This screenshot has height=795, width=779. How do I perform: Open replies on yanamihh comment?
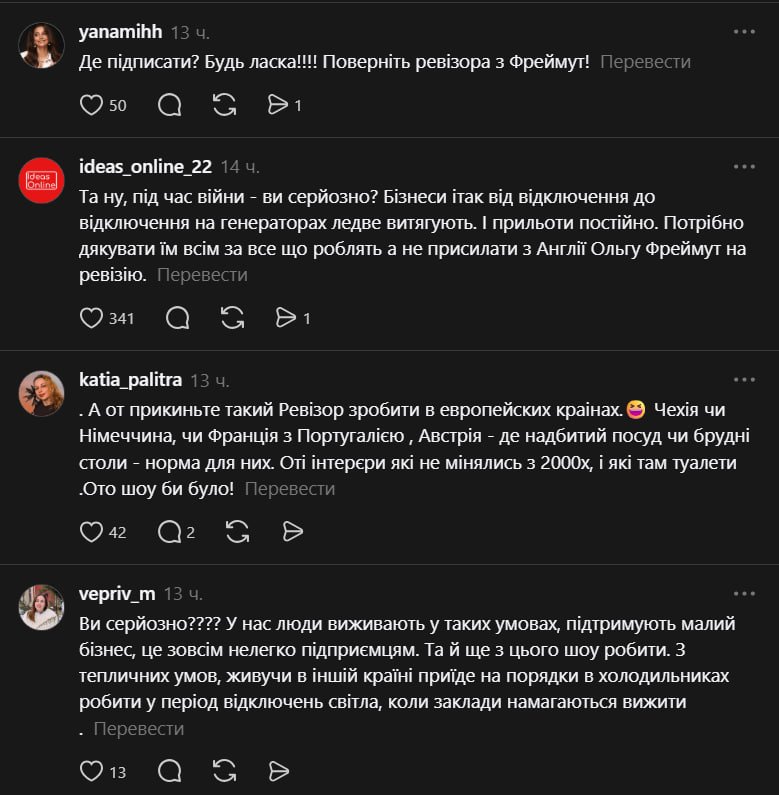170,105
